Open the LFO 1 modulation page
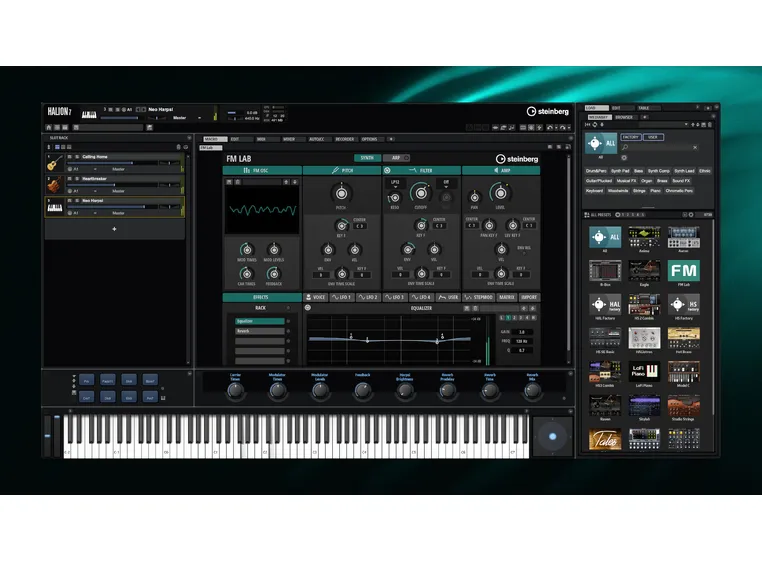Image resolution: width=762 pixels, height=562 pixels. tap(342, 297)
